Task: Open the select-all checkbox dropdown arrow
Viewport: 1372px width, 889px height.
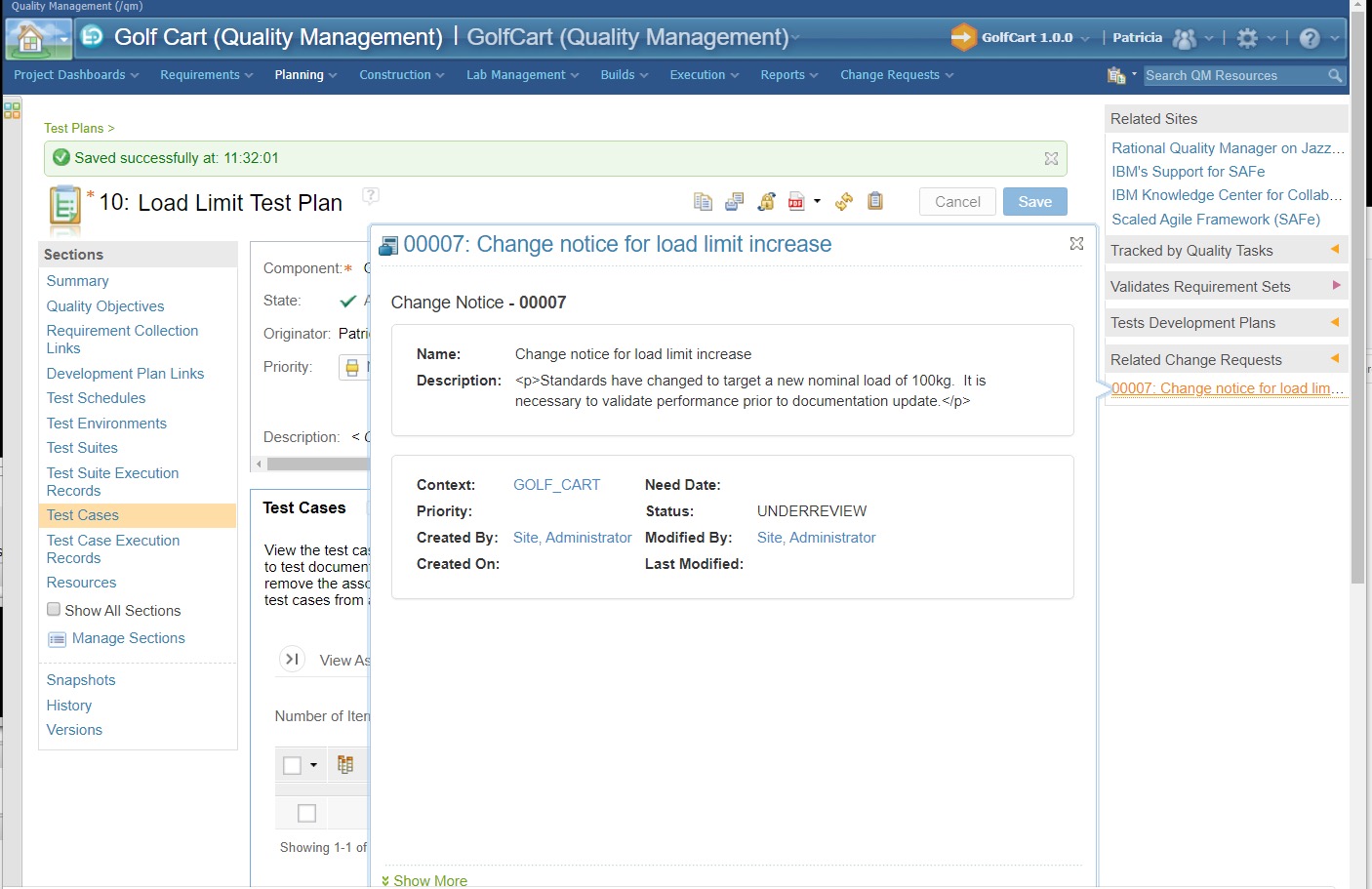Action: [x=313, y=765]
